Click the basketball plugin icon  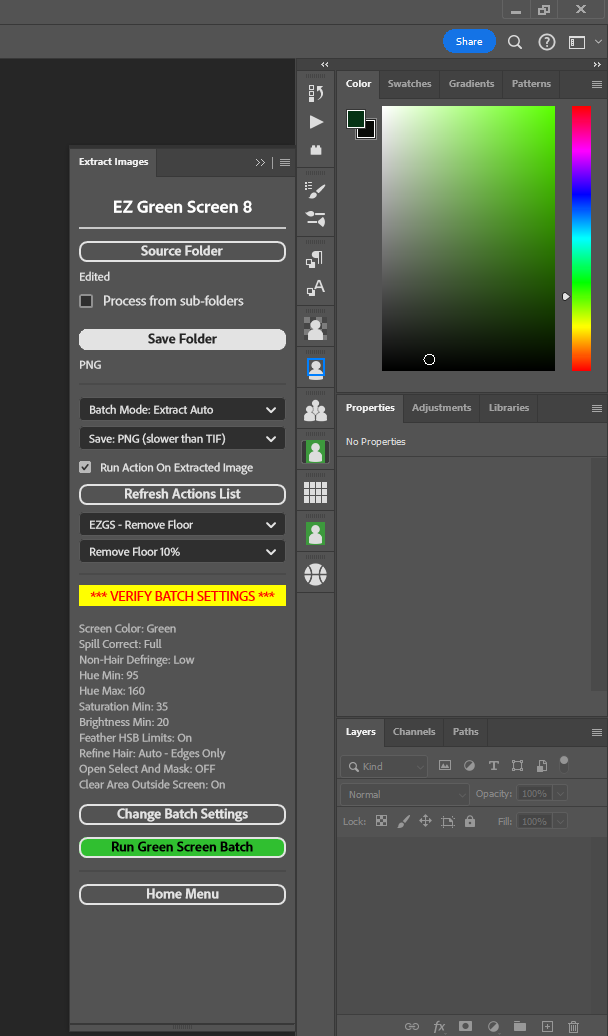coord(316,574)
